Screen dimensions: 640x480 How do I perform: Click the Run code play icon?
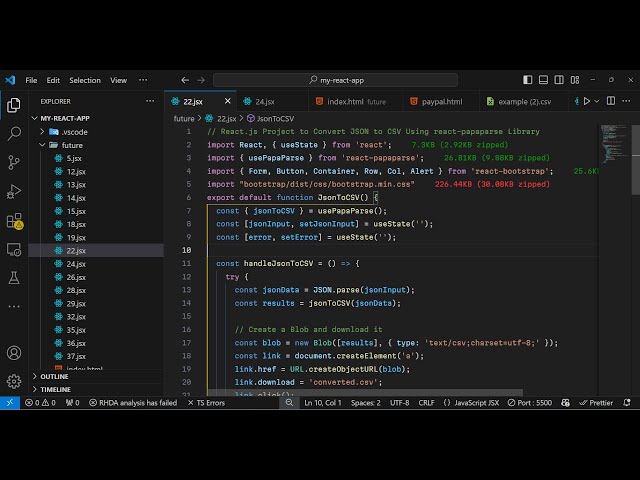(x=586, y=101)
